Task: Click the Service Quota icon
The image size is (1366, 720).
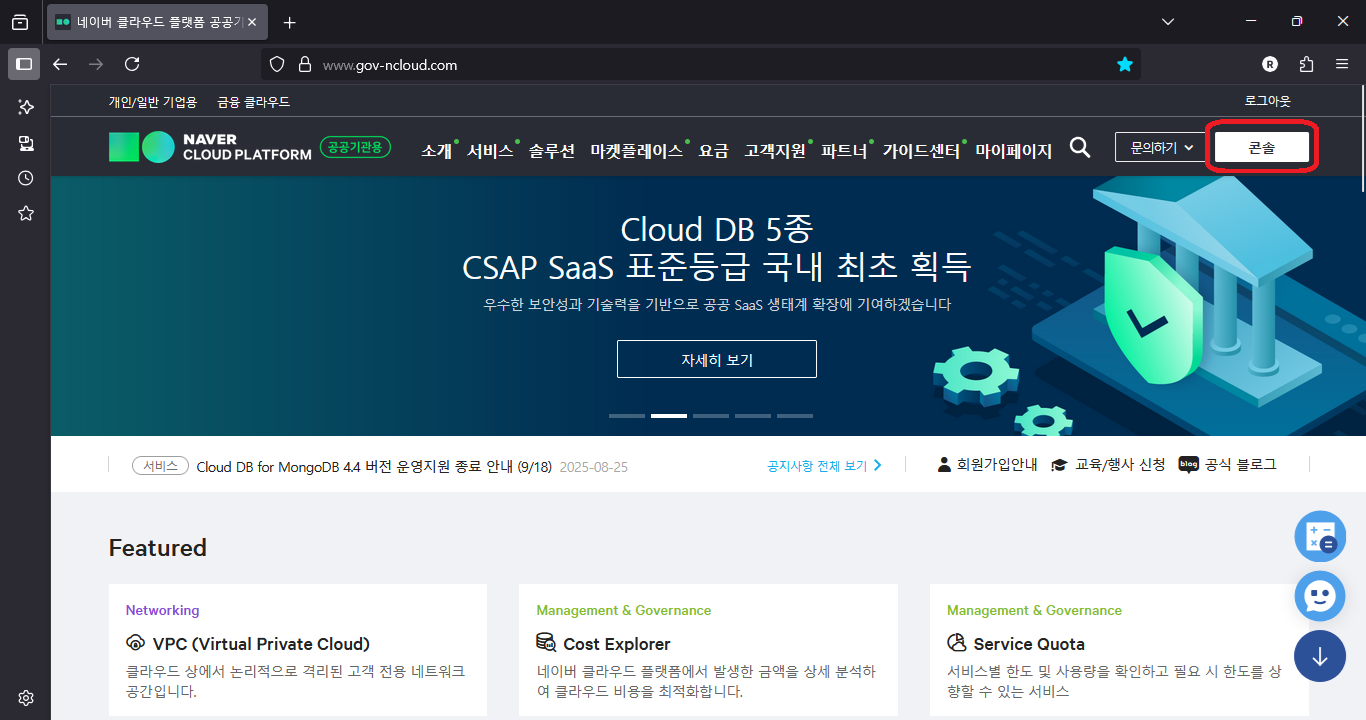Action: 957,643
